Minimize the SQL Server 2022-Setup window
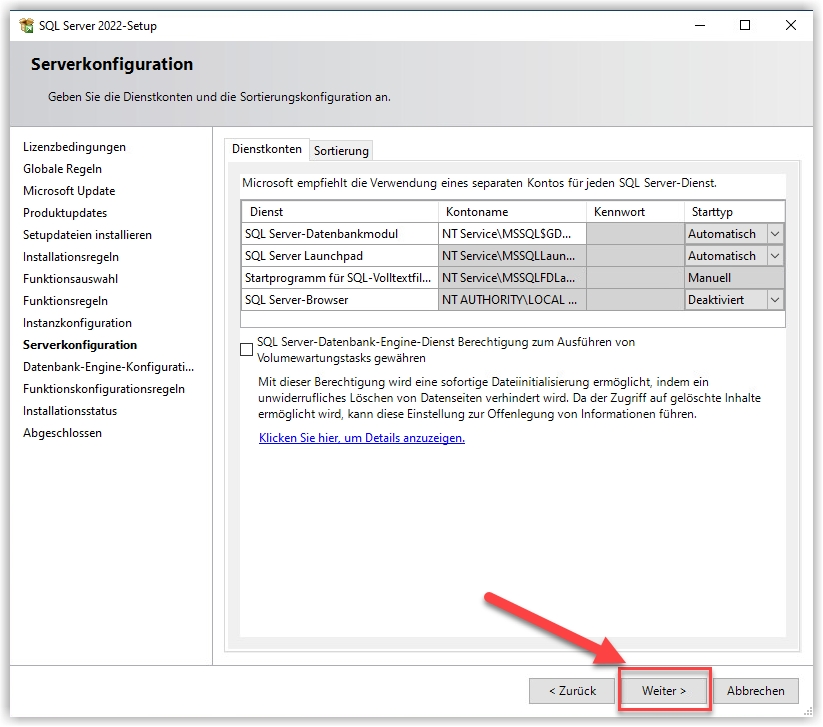The width and height of the screenshot is (823, 727). [x=700, y=25]
